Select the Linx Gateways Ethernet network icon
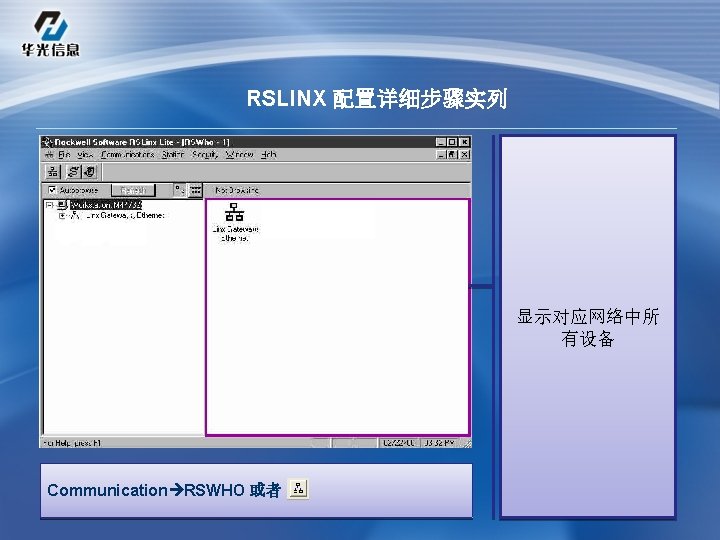The width and height of the screenshot is (720, 540). pos(235,212)
